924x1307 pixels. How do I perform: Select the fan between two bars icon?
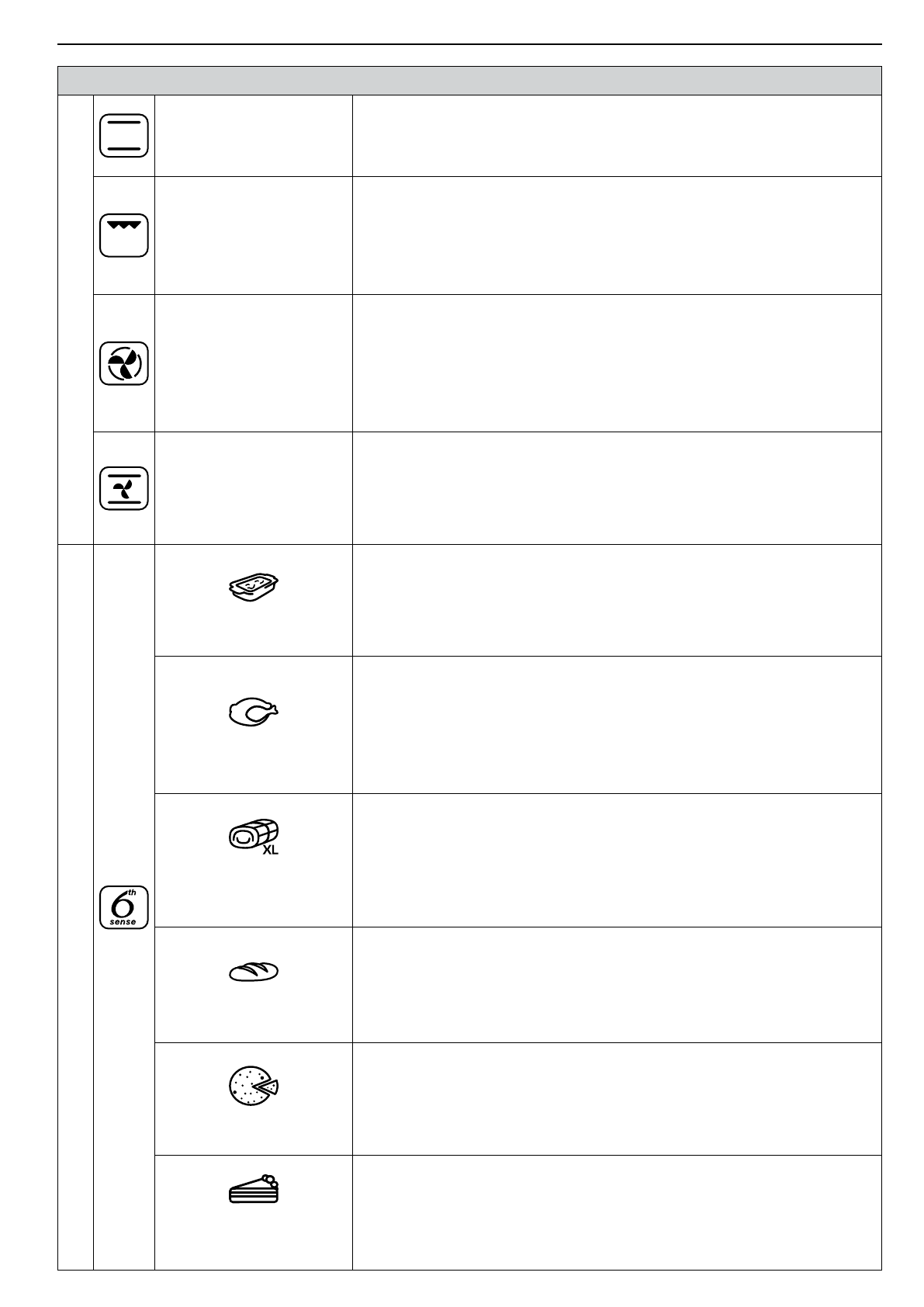pyautogui.click(x=123, y=488)
